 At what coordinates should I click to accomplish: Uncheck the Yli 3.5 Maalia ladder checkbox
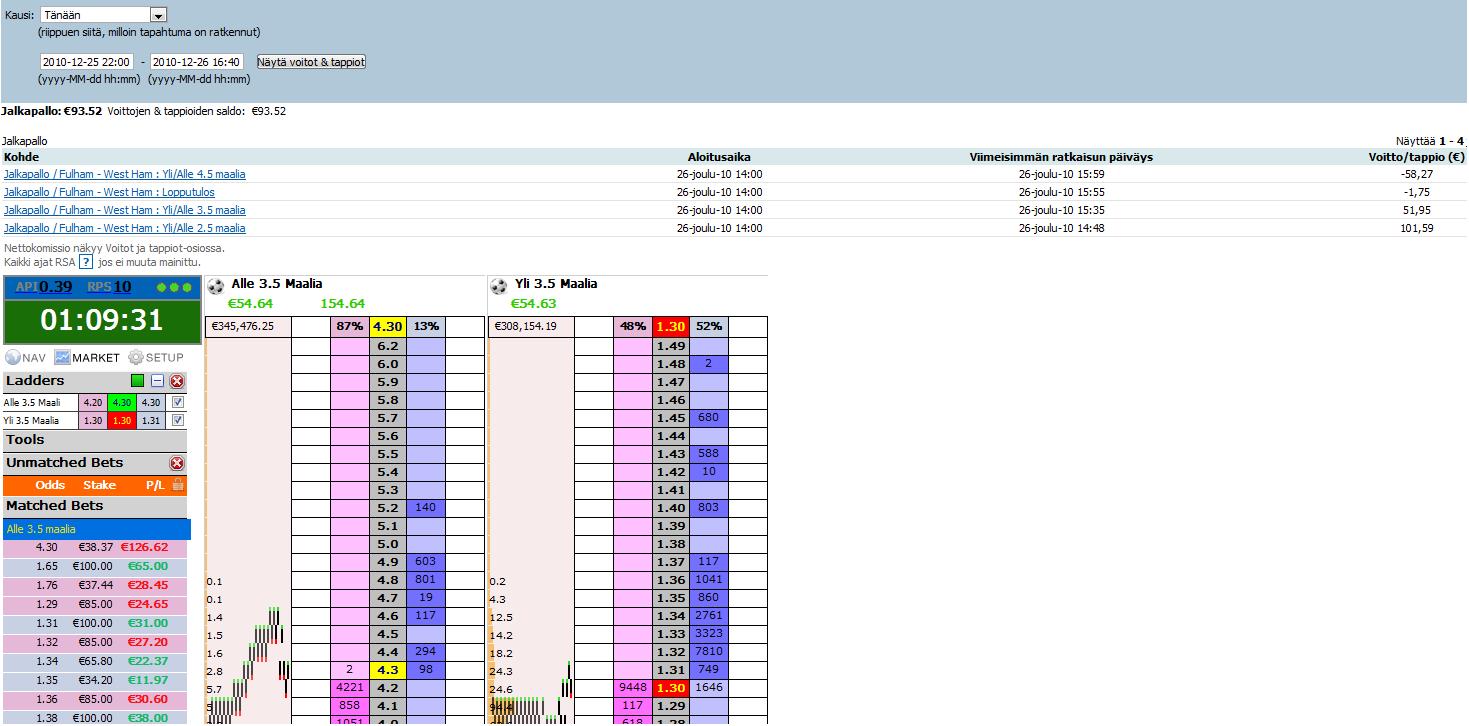pos(178,421)
